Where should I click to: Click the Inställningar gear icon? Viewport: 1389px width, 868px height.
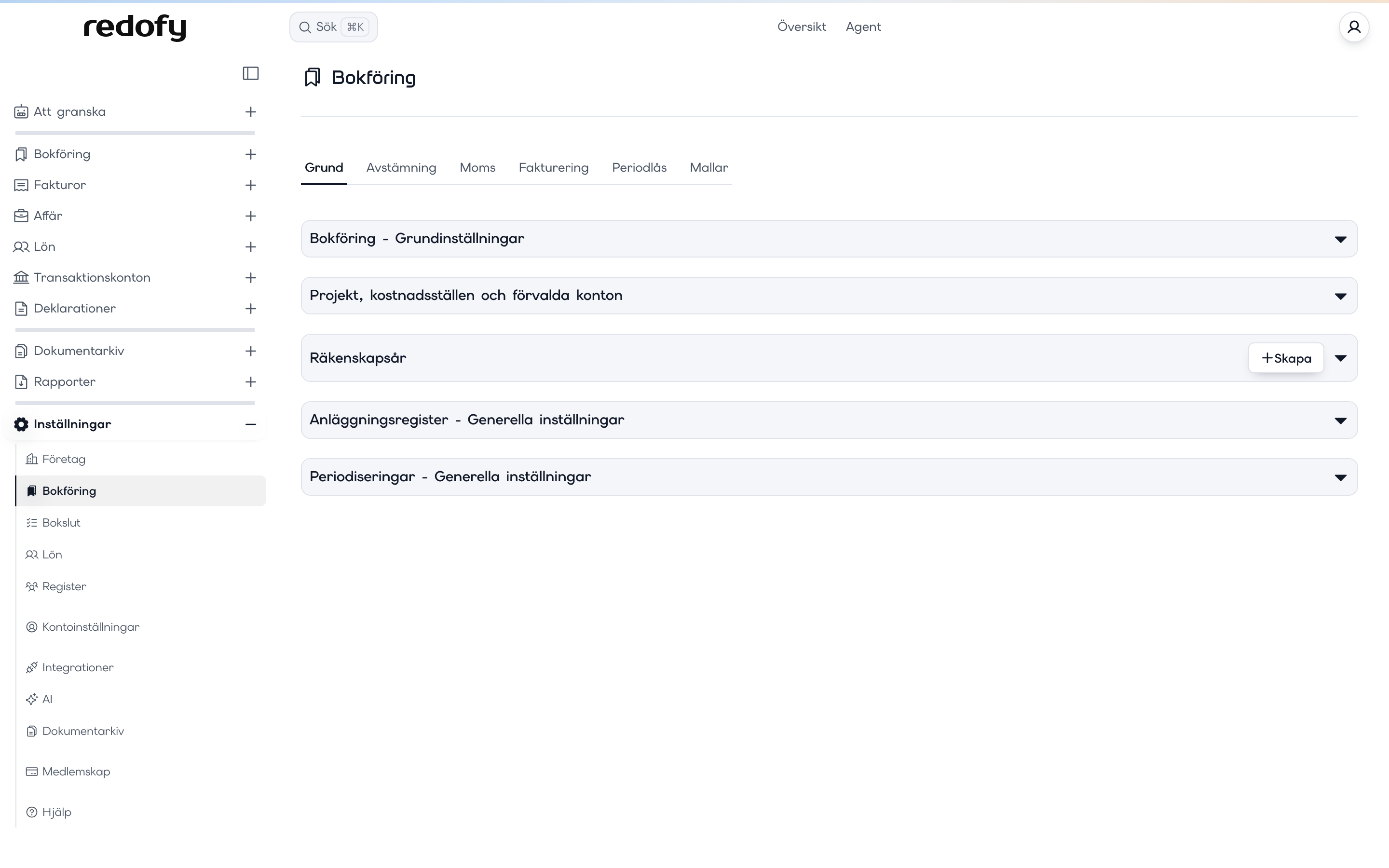[21, 424]
